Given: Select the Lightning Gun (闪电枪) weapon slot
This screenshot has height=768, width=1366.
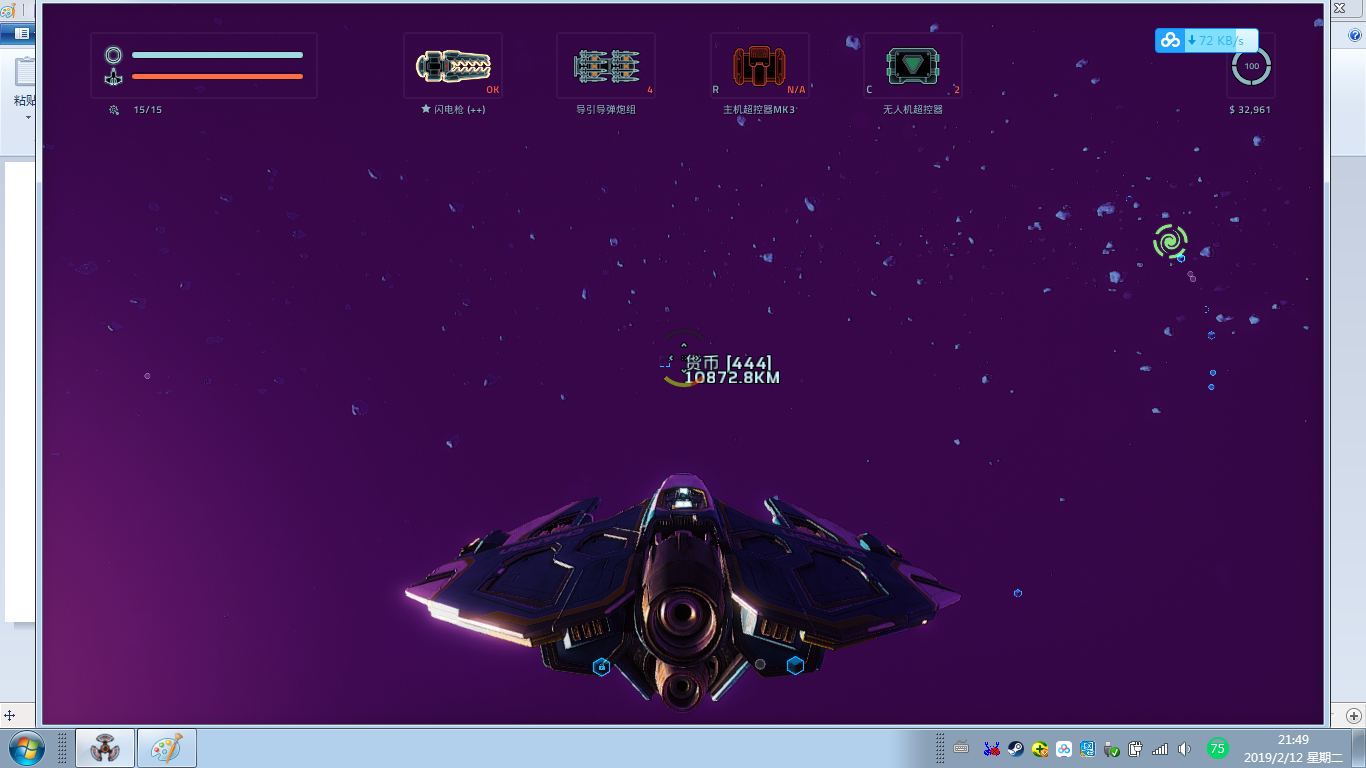Looking at the screenshot, I should 453,66.
